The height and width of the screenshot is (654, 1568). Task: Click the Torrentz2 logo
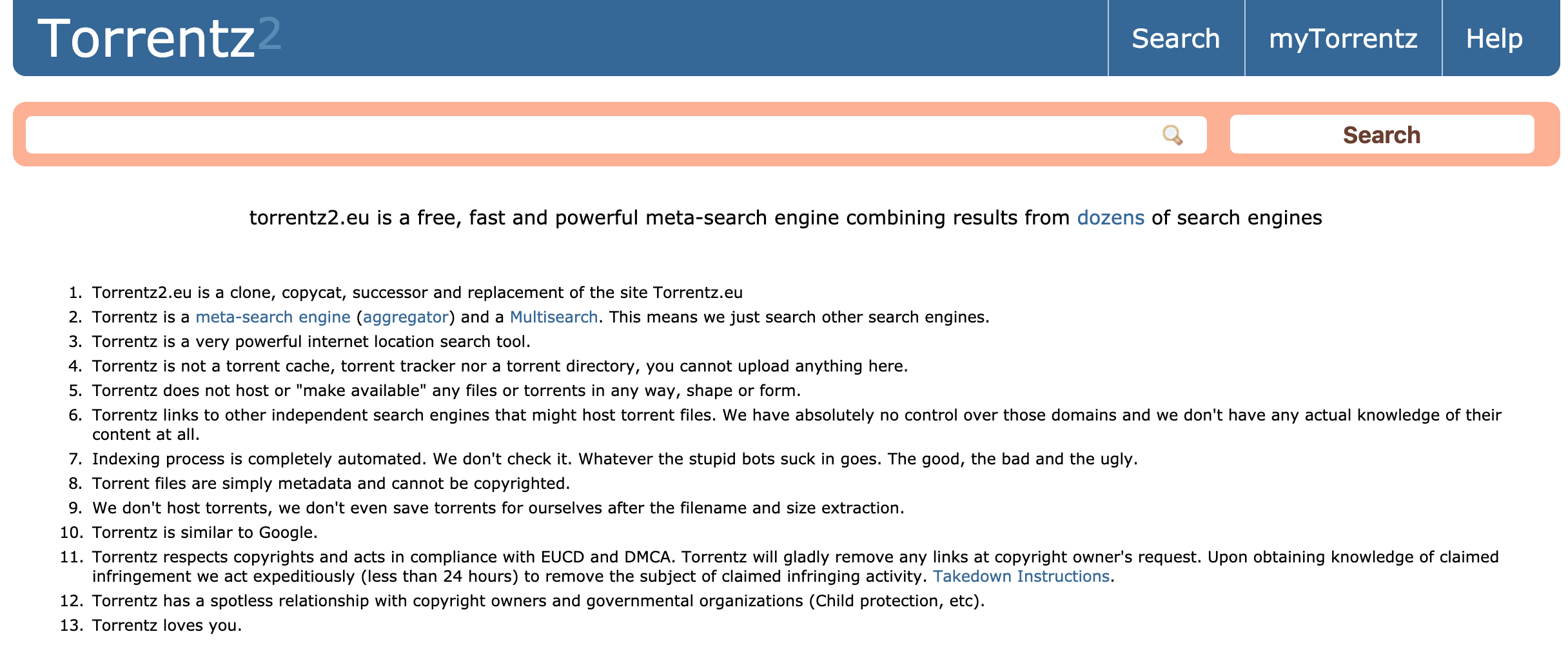pos(159,39)
